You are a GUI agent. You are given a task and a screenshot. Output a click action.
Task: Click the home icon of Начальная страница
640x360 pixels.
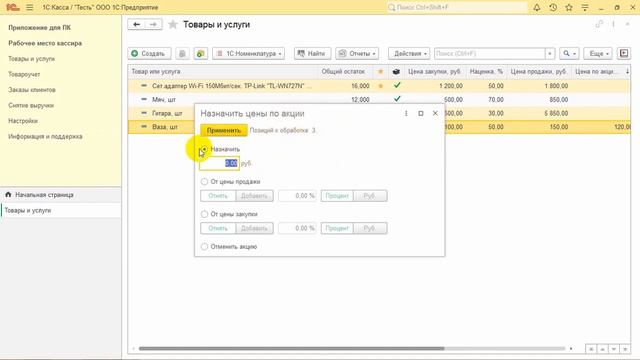click(8, 195)
